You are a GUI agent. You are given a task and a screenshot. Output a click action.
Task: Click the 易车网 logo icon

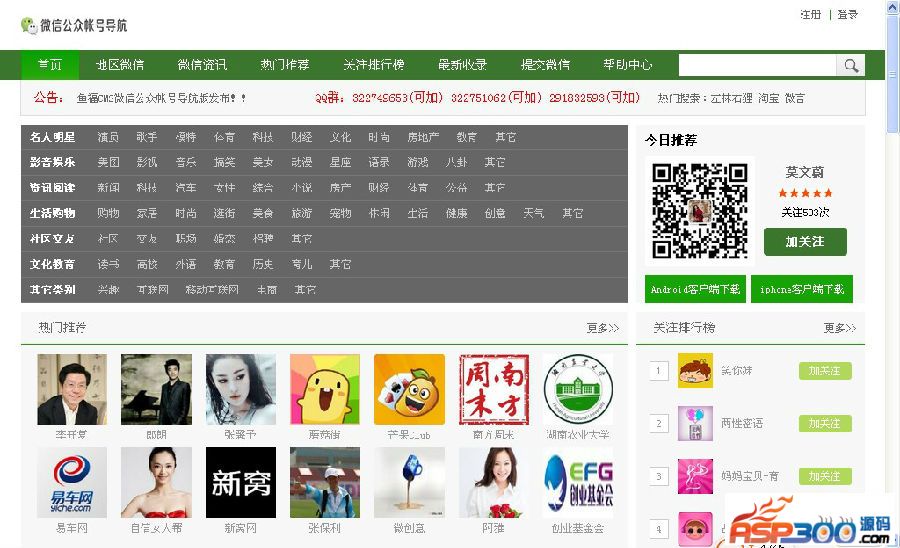click(72, 483)
